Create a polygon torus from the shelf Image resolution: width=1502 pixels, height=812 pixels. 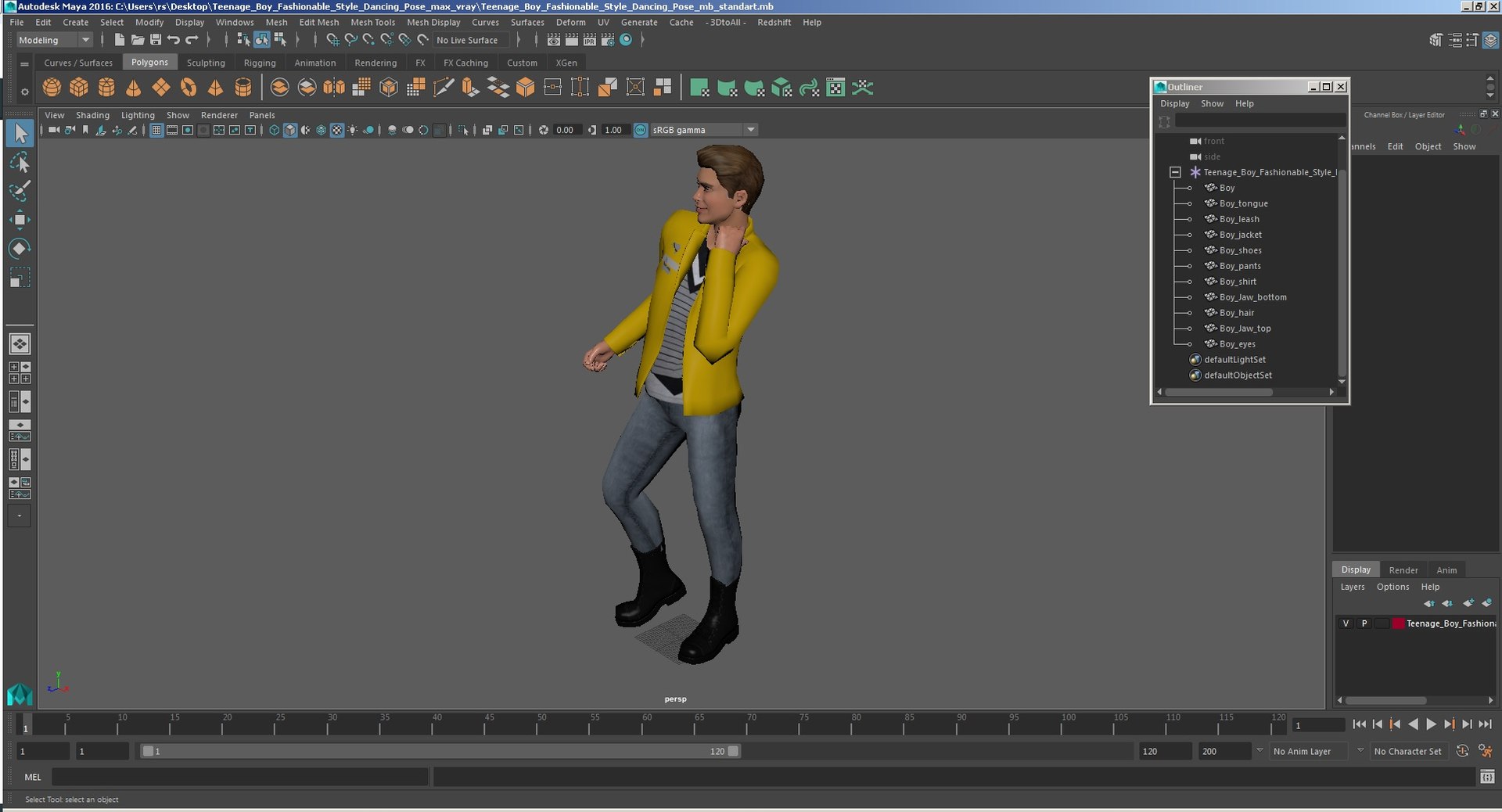tap(189, 88)
